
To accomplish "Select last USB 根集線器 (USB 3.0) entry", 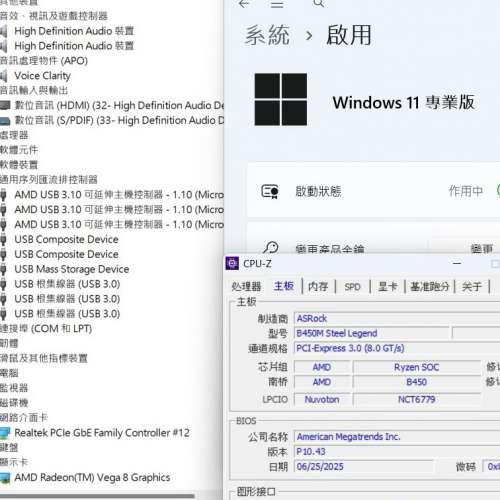I will [67, 314].
